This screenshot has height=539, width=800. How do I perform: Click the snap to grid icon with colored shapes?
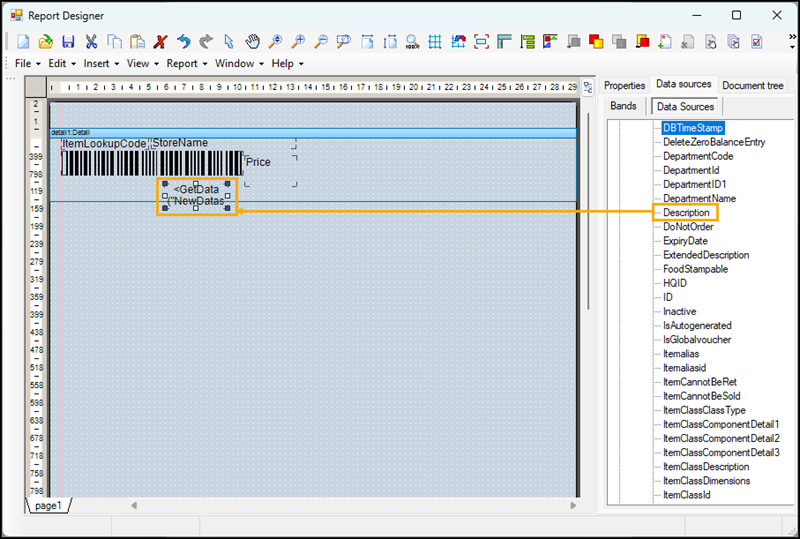(458, 42)
